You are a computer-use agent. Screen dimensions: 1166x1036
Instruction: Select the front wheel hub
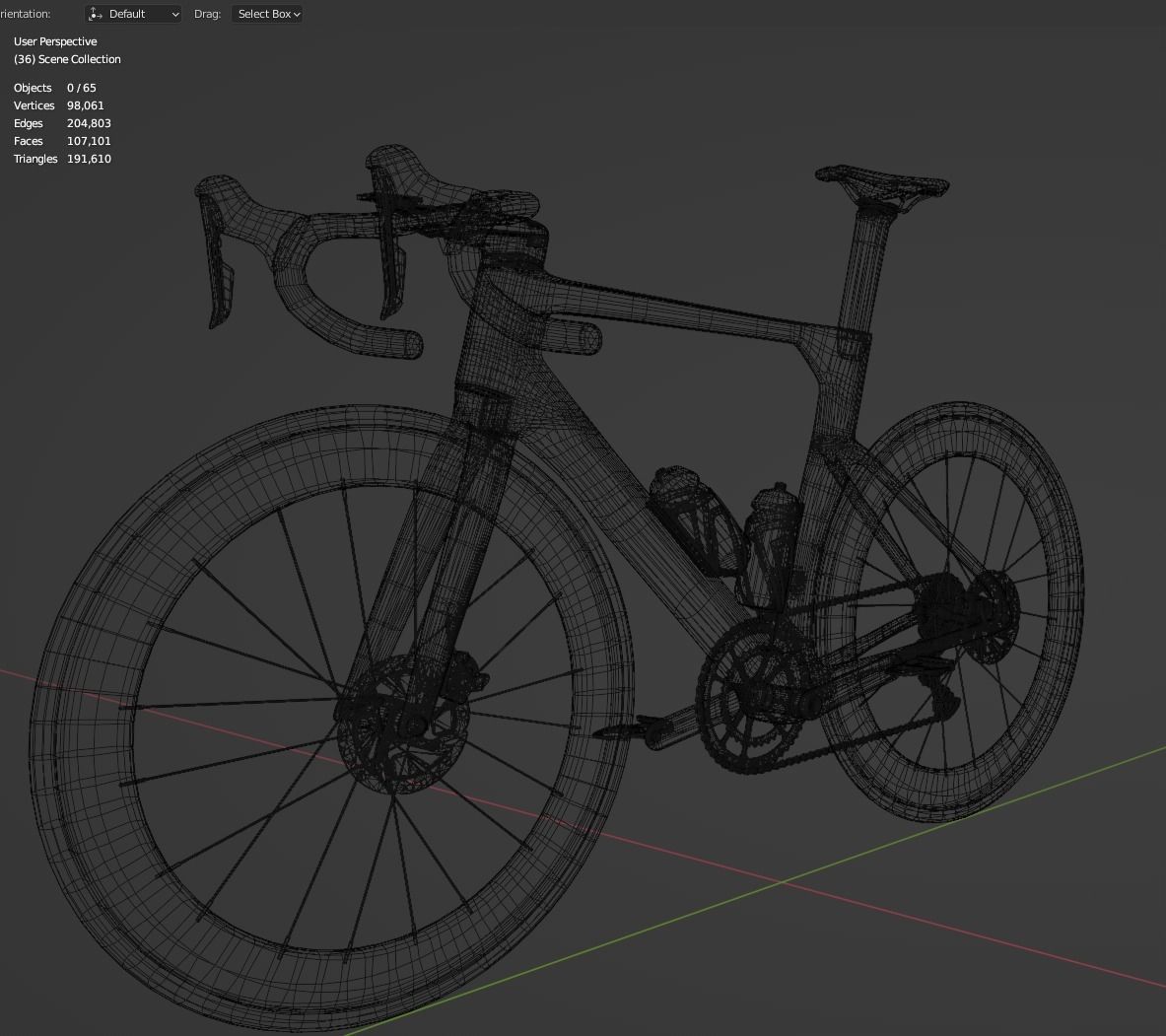(x=404, y=723)
